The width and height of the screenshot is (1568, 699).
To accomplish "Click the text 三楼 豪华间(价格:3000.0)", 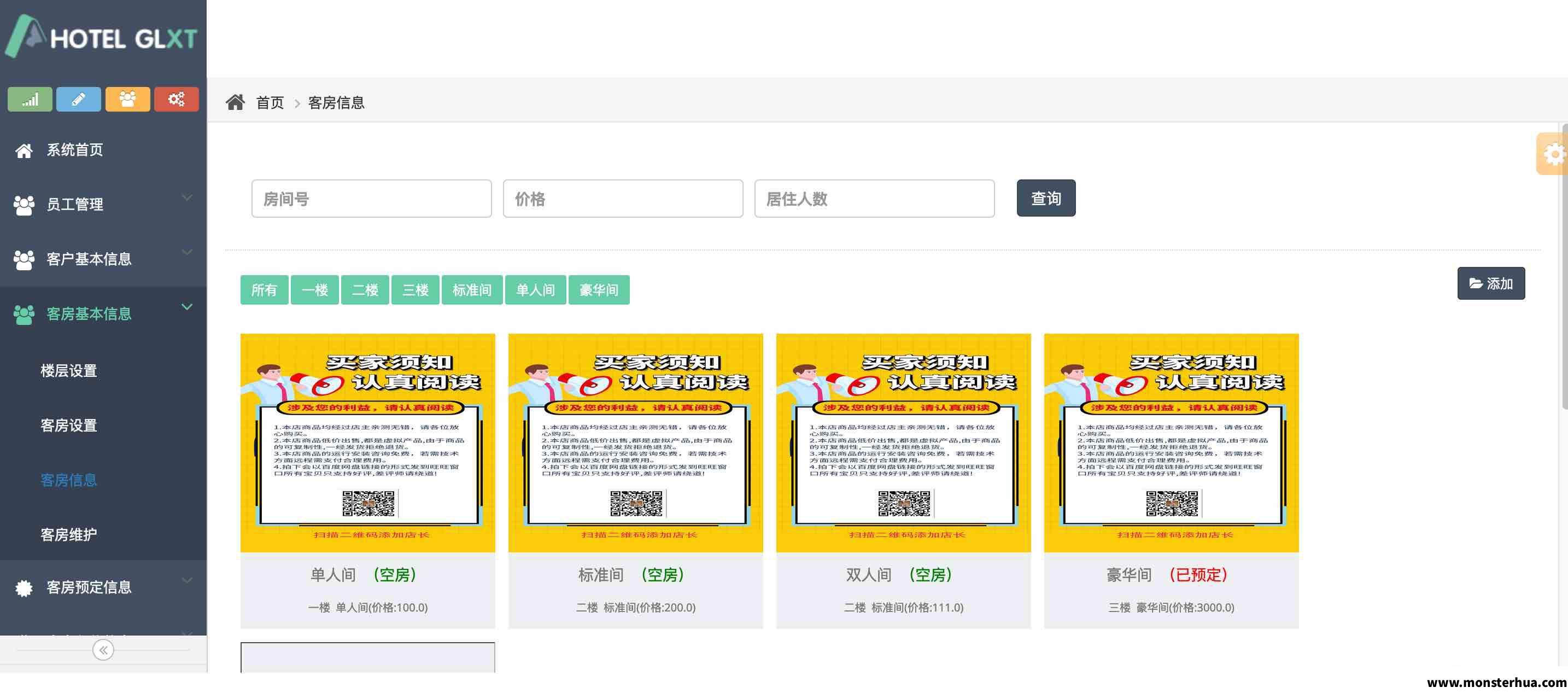I will pyautogui.click(x=1171, y=608).
